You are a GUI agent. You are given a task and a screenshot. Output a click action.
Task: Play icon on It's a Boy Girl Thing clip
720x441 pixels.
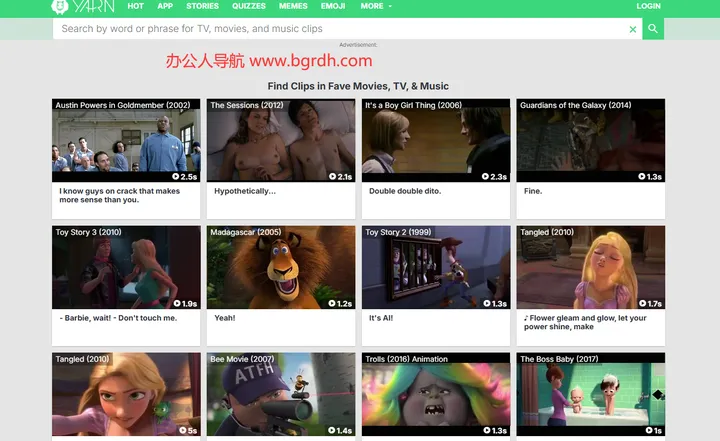coord(485,176)
